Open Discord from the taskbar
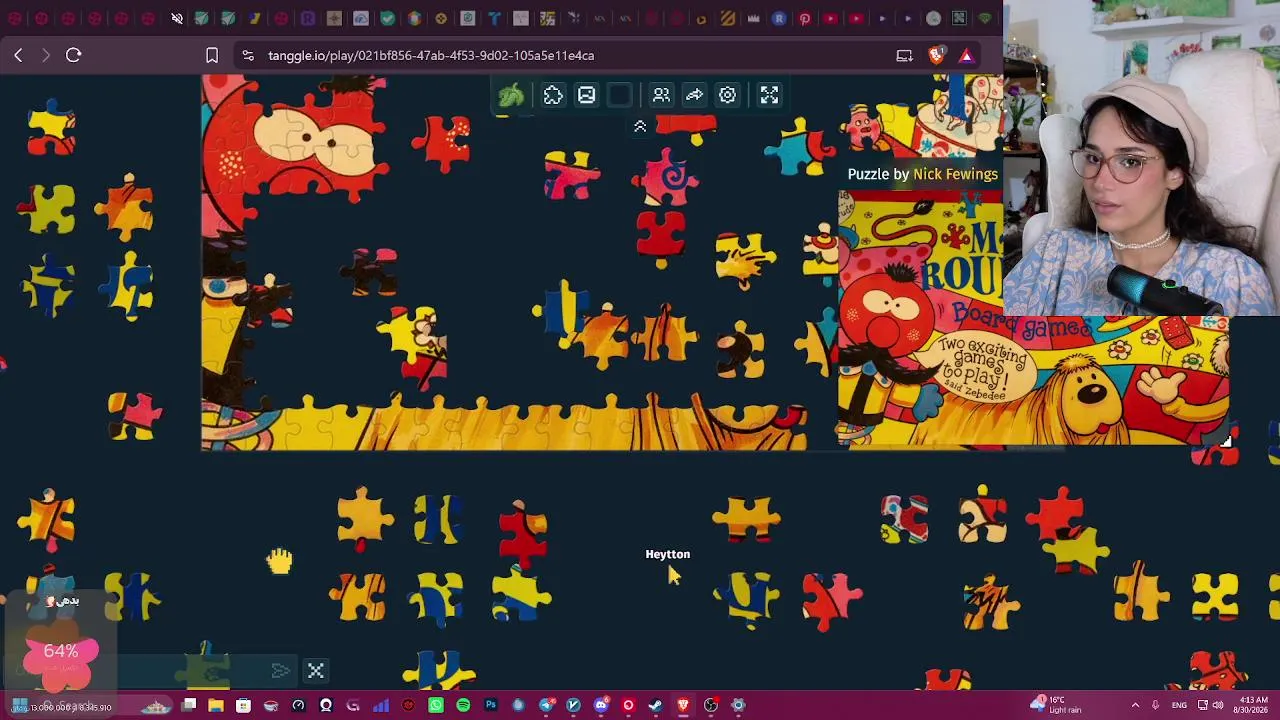The height and width of the screenshot is (720, 1280). click(601, 705)
